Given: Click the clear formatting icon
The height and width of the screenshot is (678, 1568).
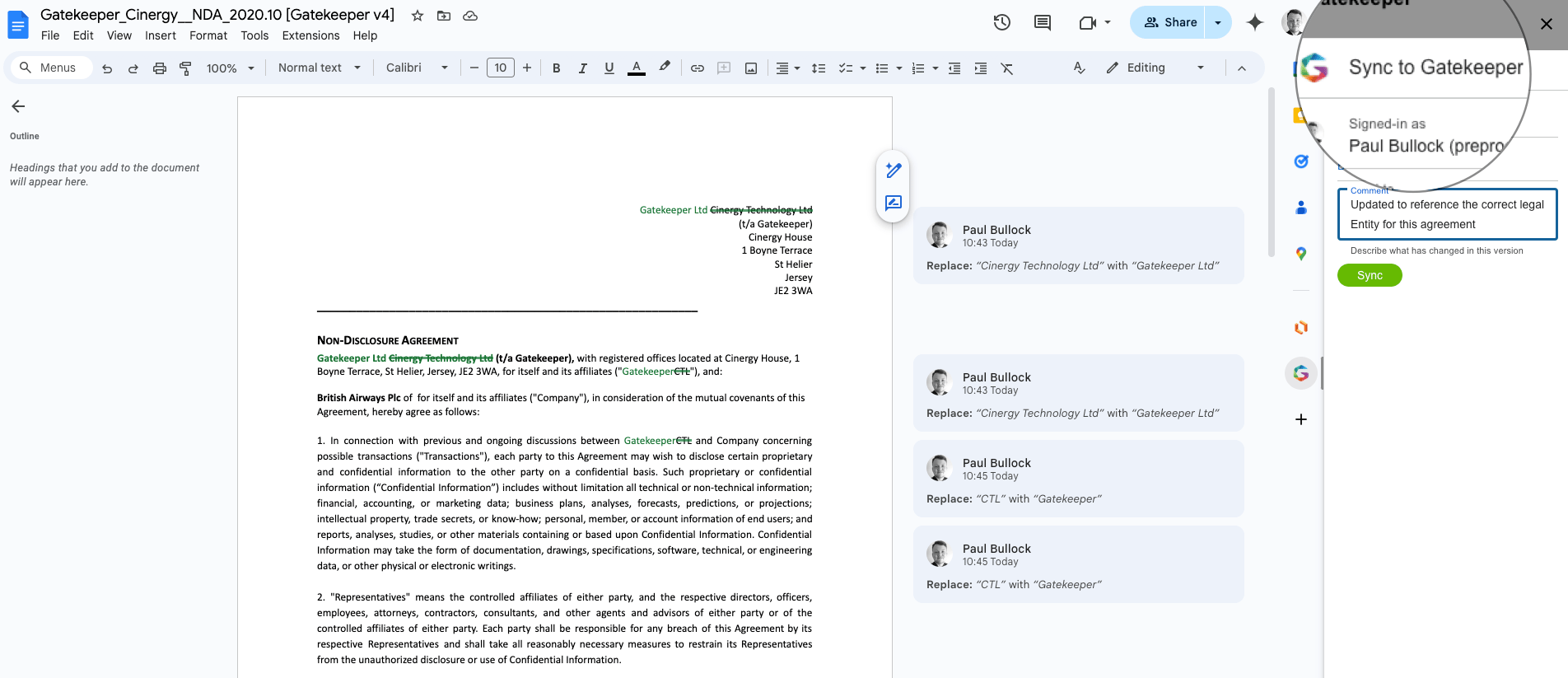Looking at the screenshot, I should tap(1006, 68).
